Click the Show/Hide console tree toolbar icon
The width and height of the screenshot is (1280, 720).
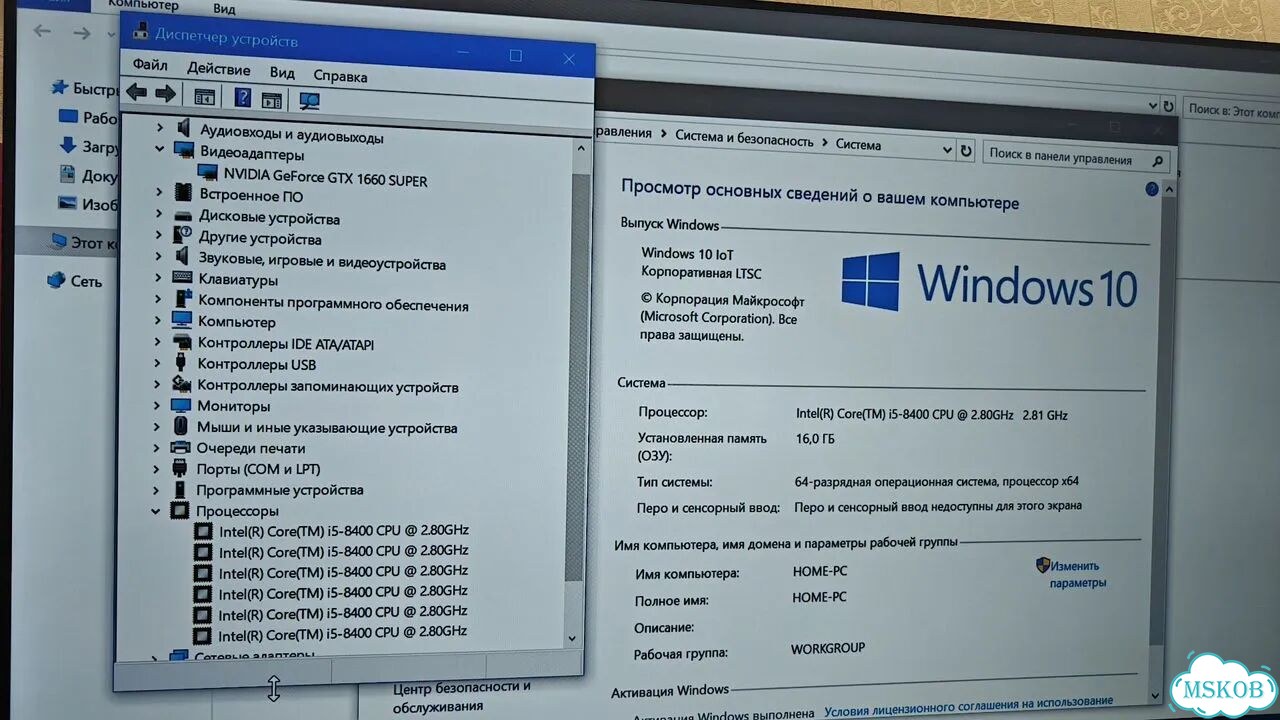[204, 97]
